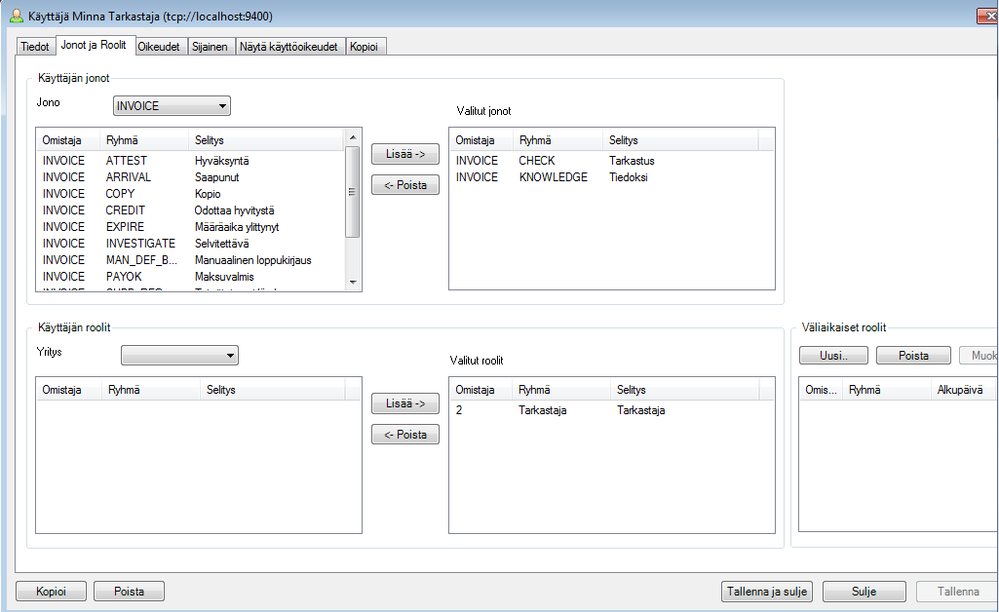This screenshot has width=999, height=612.
Task: Click the queue list scroll-down arrow
Action: coord(352,282)
